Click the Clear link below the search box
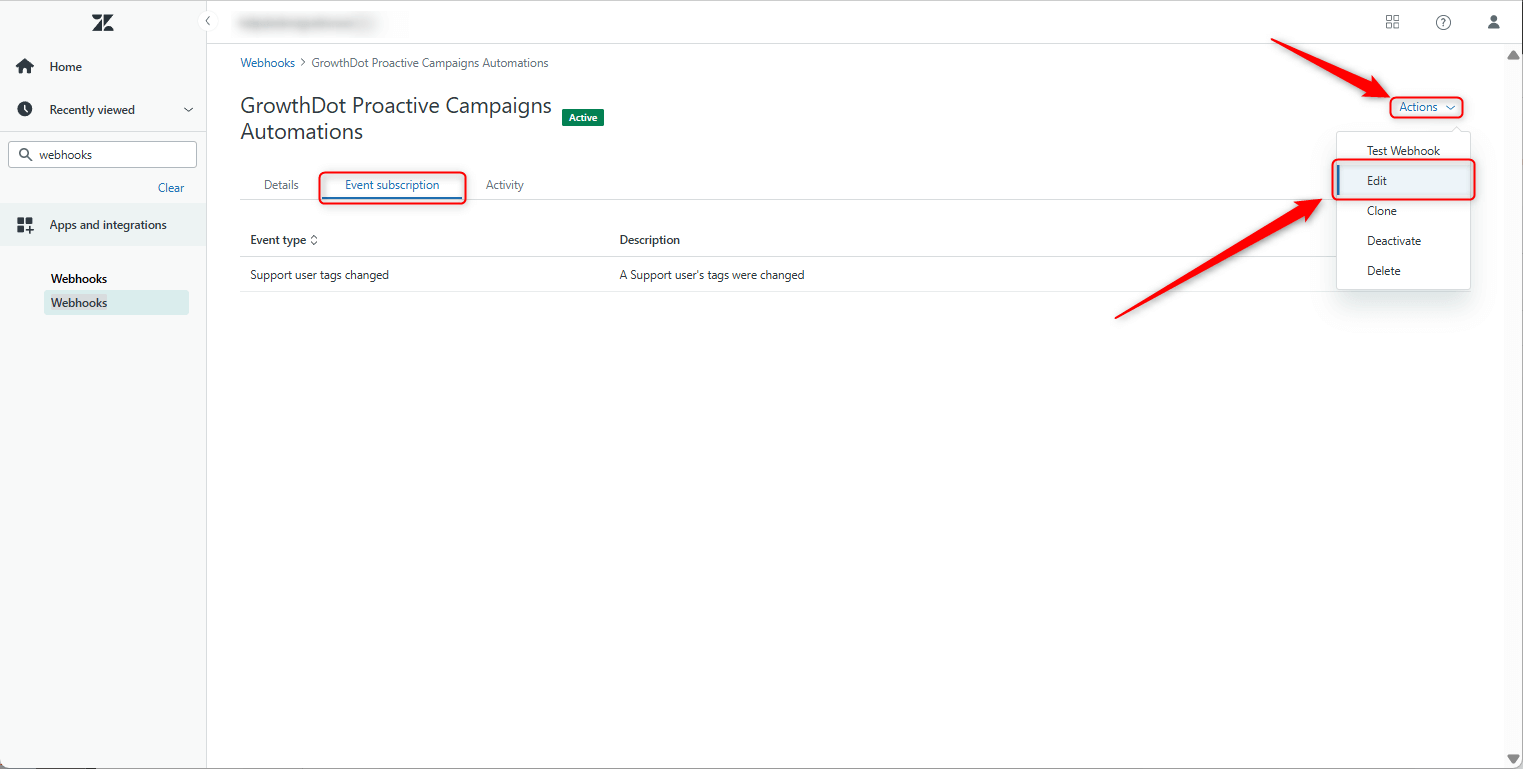 170,187
